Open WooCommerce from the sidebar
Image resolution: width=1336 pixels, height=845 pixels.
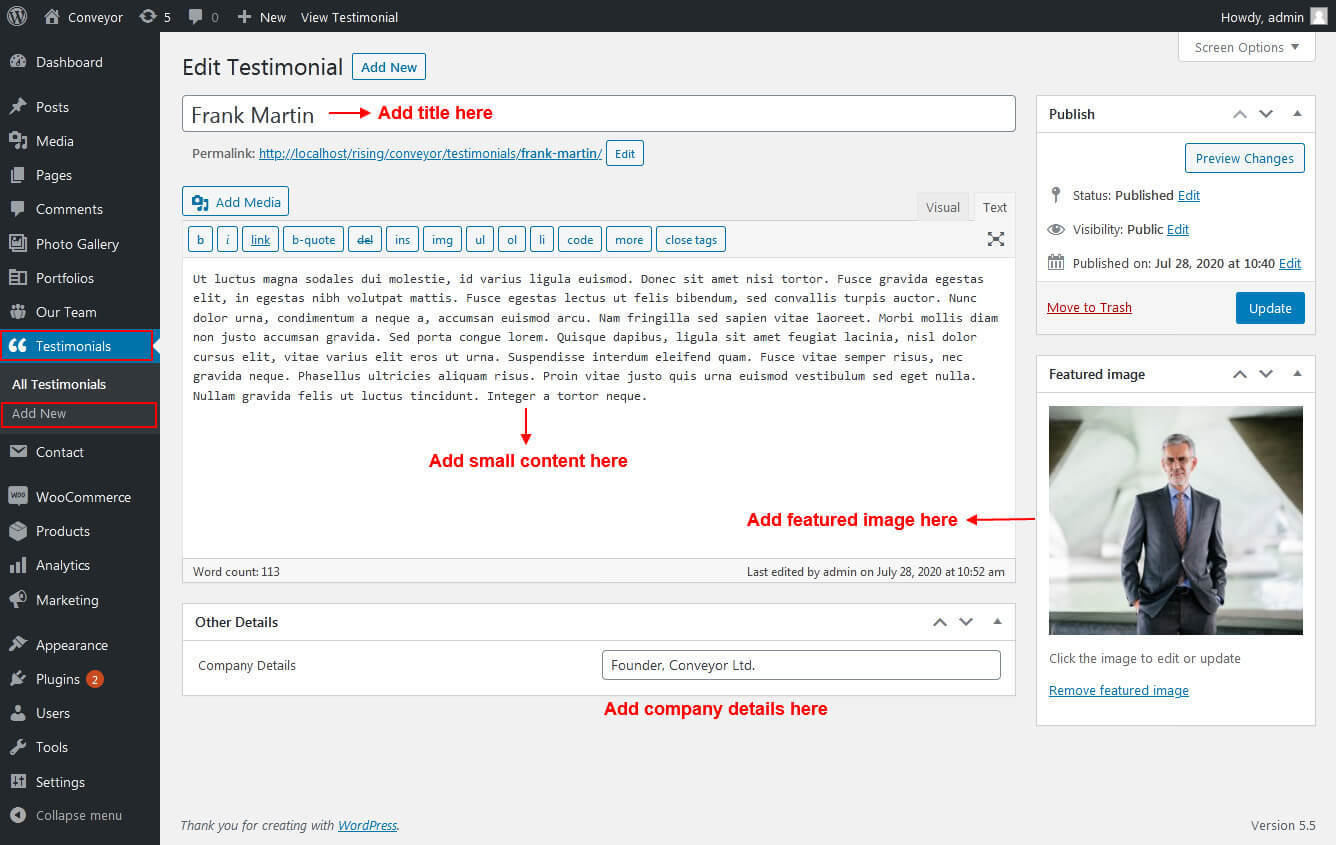pos(82,497)
